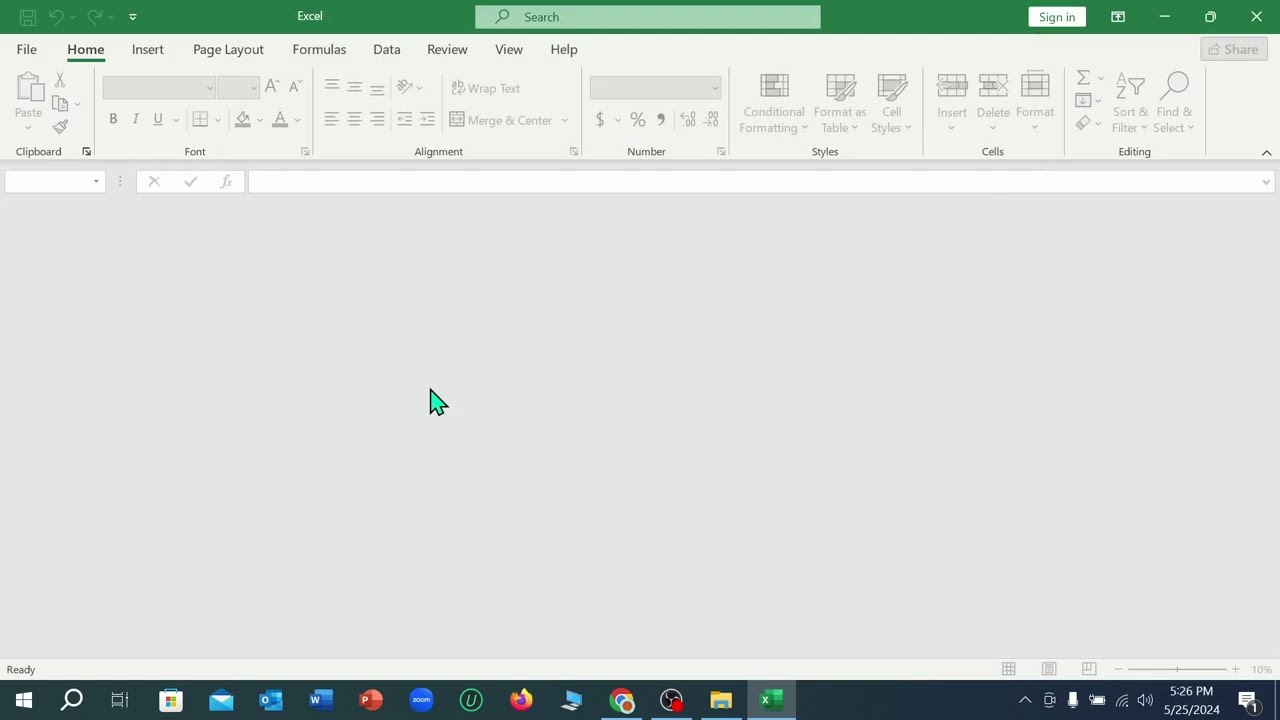This screenshot has height=720, width=1280.
Task: Toggle Center alignment
Action: [354, 120]
